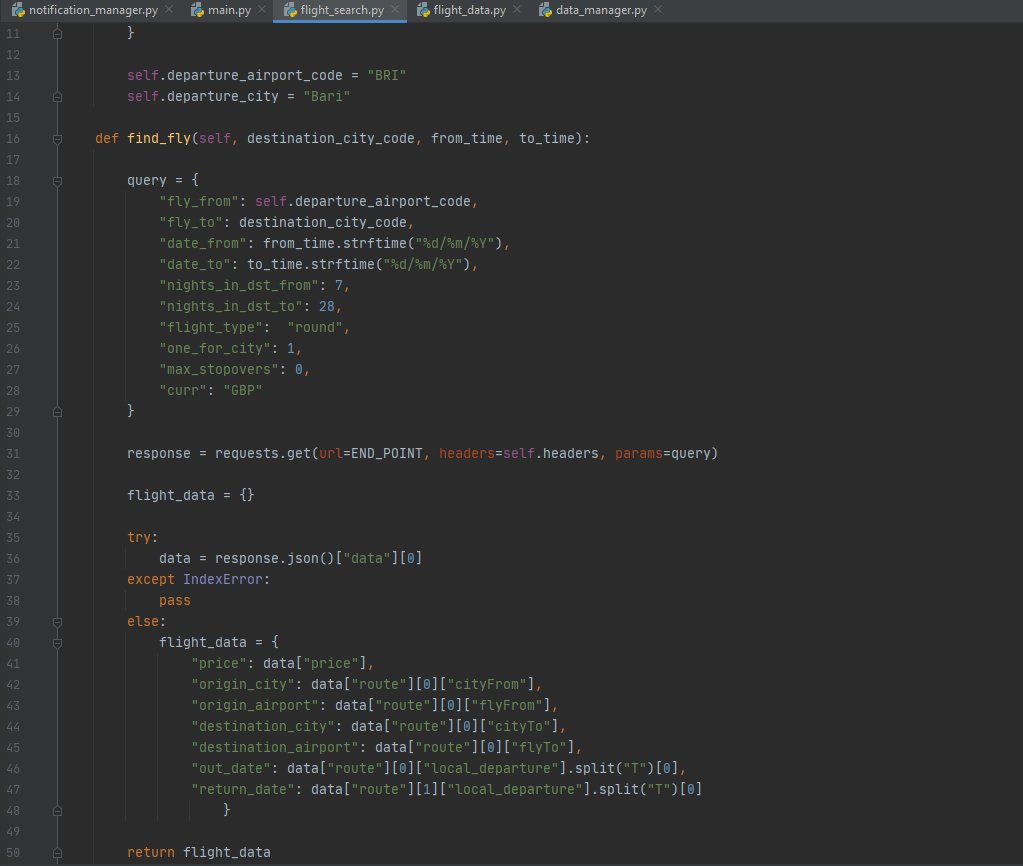Click the "one_for_city" key

[x=215, y=348]
